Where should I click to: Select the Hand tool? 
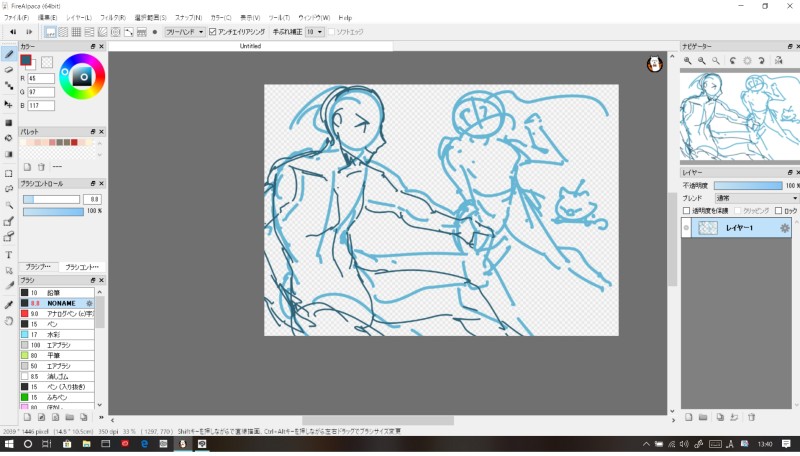point(9,320)
